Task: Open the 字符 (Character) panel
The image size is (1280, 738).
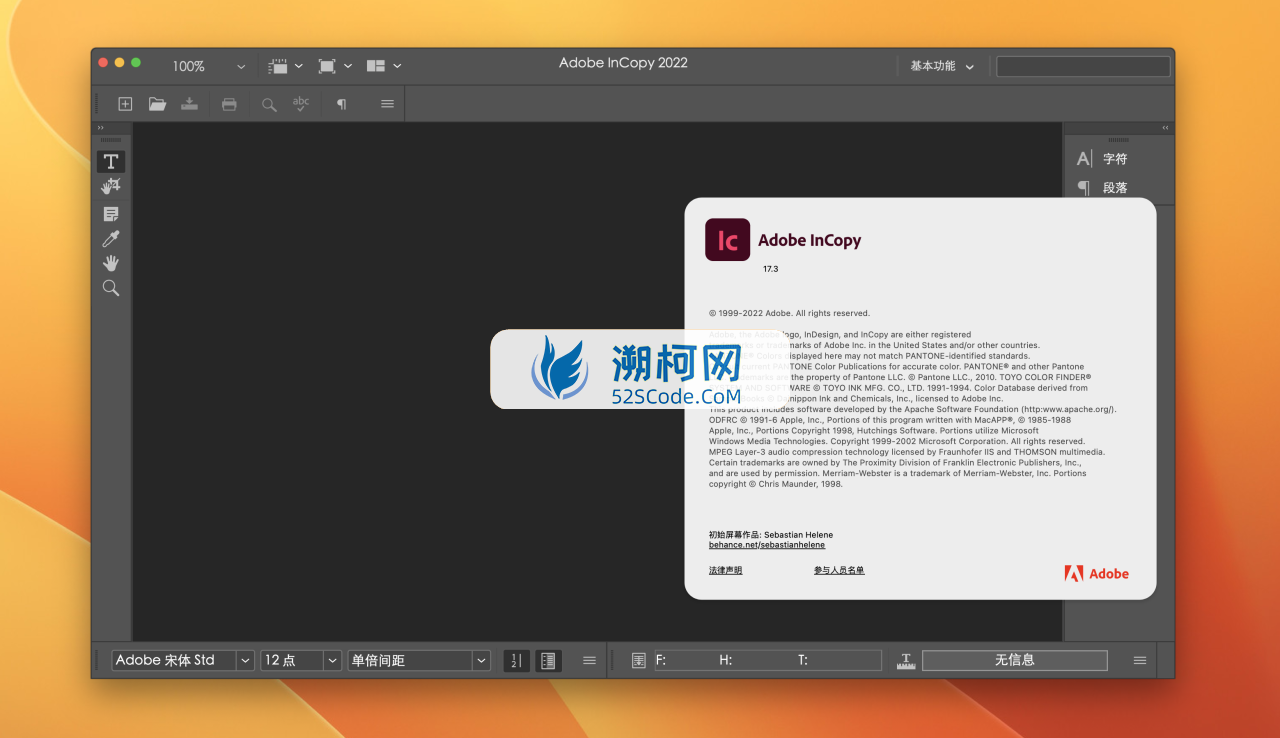Action: (x=1102, y=159)
